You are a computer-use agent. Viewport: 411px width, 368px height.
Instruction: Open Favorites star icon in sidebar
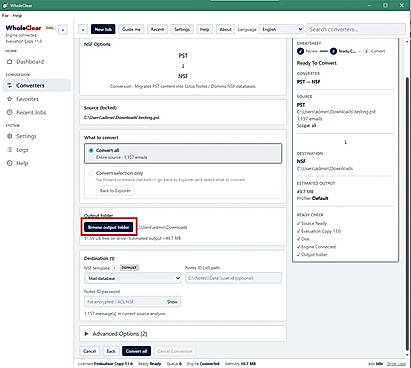click(10, 99)
